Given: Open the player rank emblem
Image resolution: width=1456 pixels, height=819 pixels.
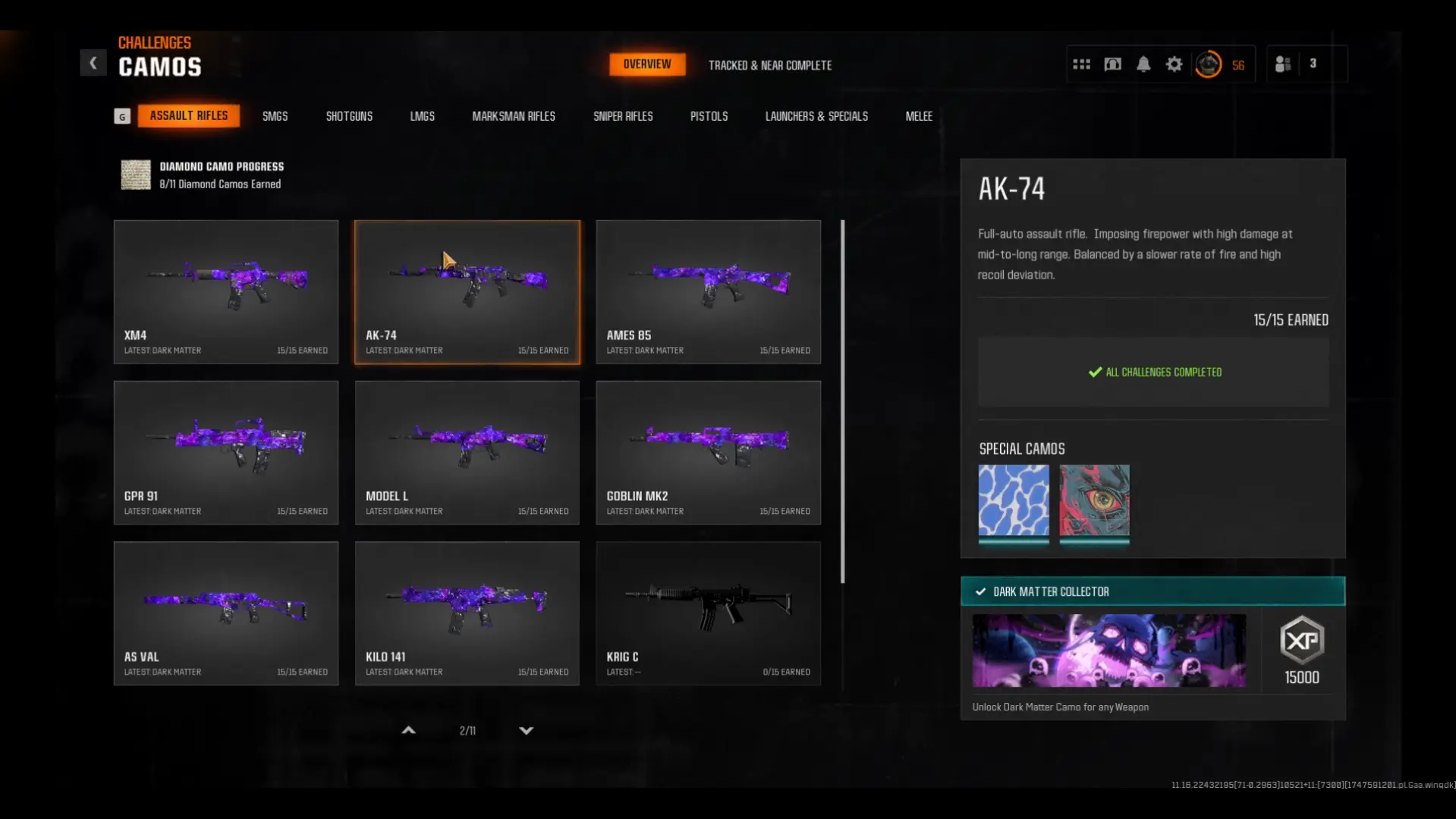Looking at the screenshot, I should tap(1209, 65).
